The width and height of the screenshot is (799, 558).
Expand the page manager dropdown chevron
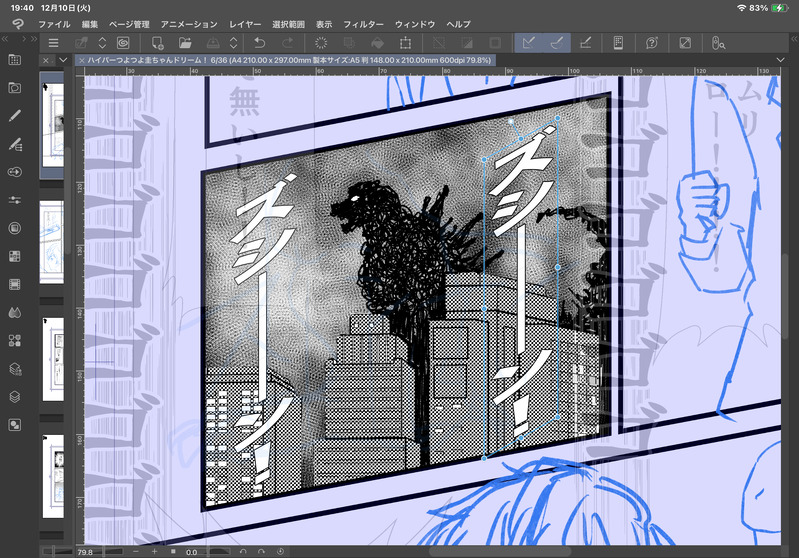[63, 60]
